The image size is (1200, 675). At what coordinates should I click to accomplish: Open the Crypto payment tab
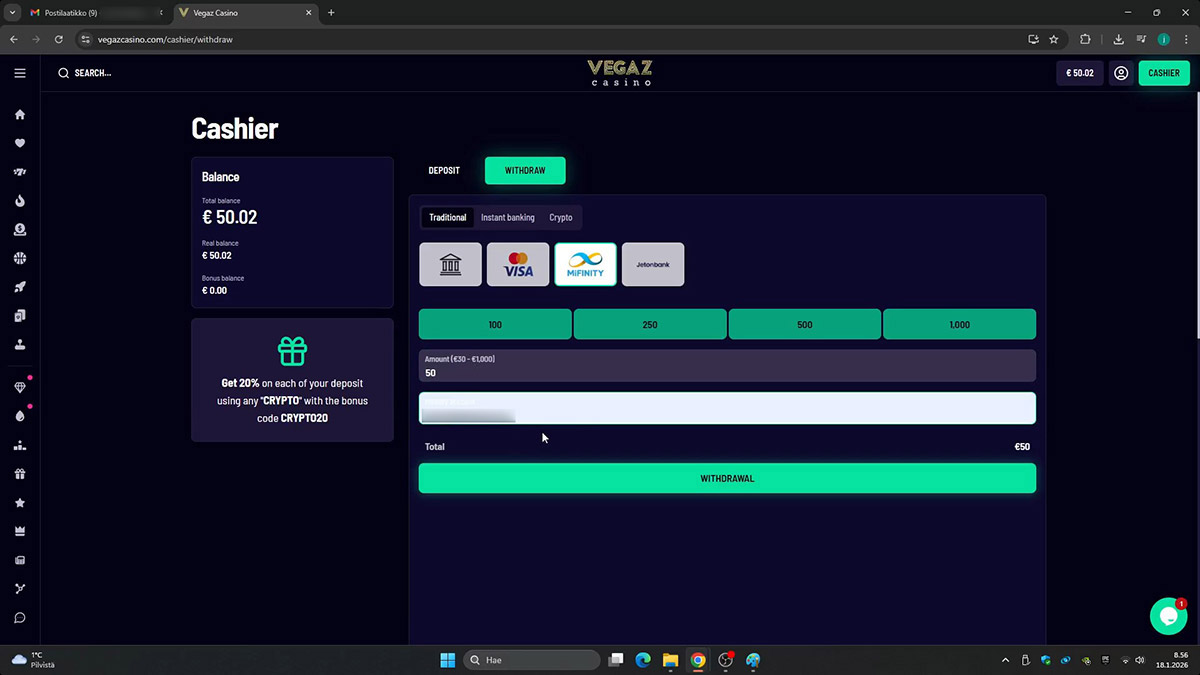(560, 217)
